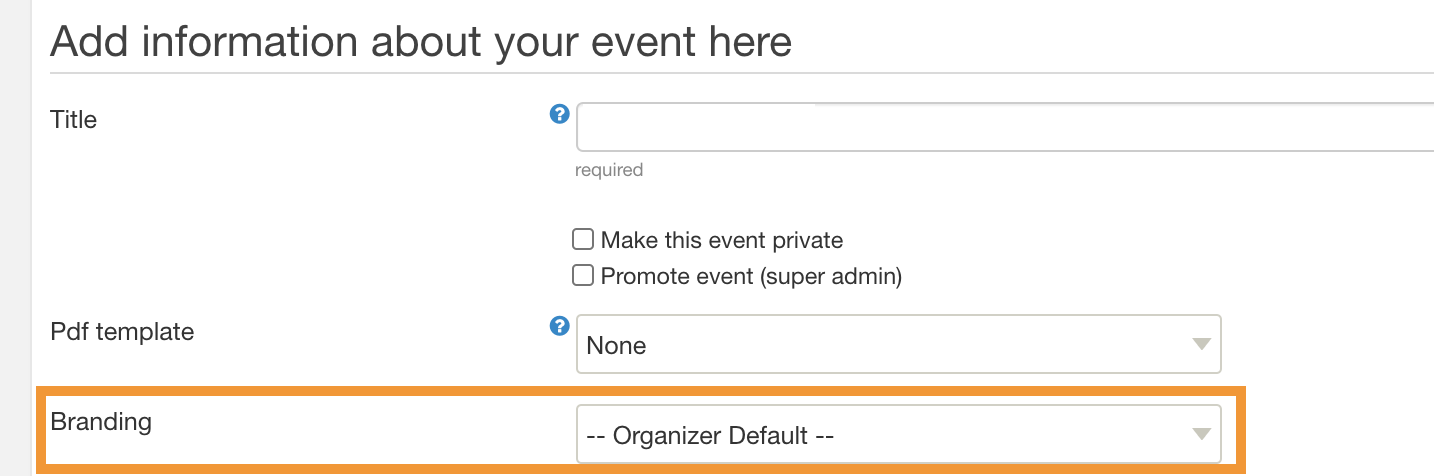Select the 'None' value shown in Pdf template
The height and width of the screenshot is (476, 1434).
pos(616,346)
